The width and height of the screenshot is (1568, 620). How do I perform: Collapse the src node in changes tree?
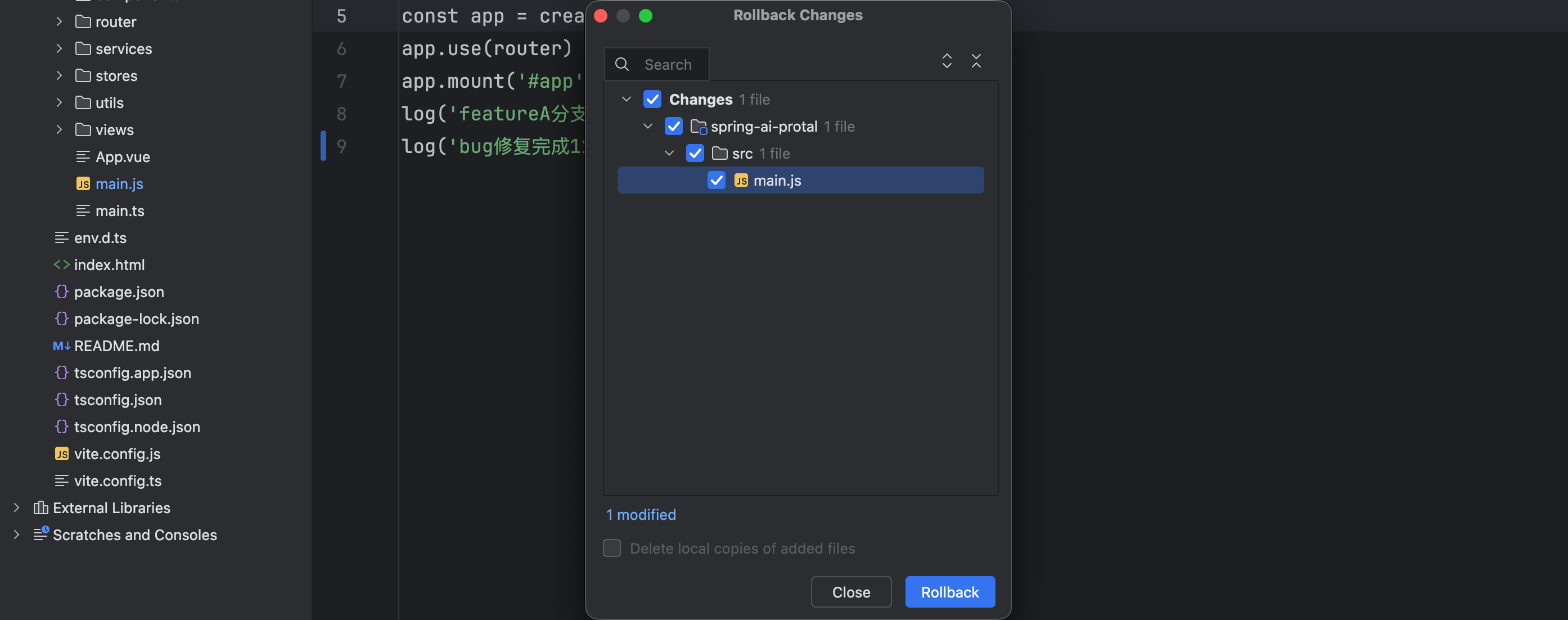pyautogui.click(x=669, y=154)
